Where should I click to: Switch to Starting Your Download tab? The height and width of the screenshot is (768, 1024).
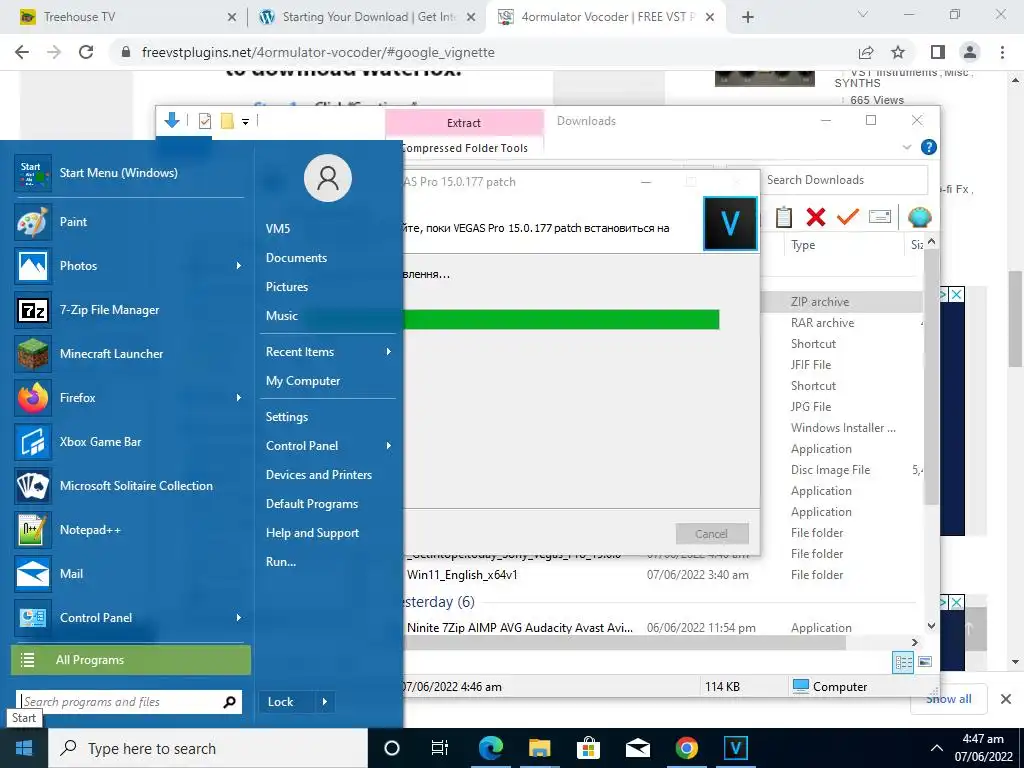point(367,17)
